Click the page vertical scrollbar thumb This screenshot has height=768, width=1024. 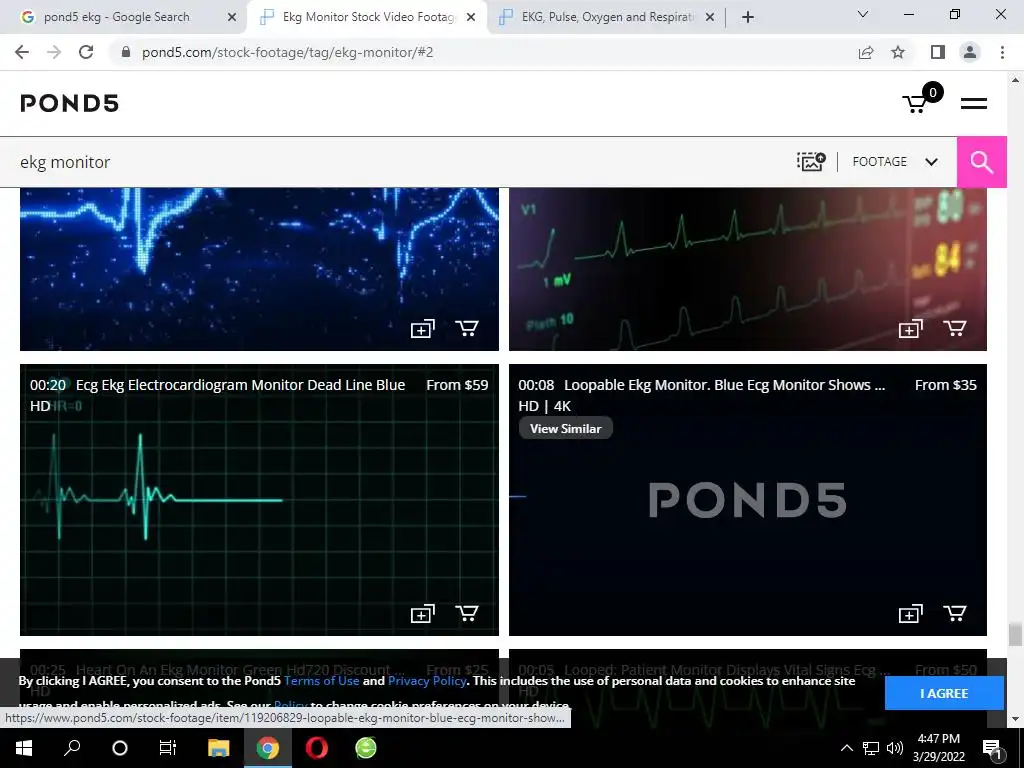(x=1015, y=634)
